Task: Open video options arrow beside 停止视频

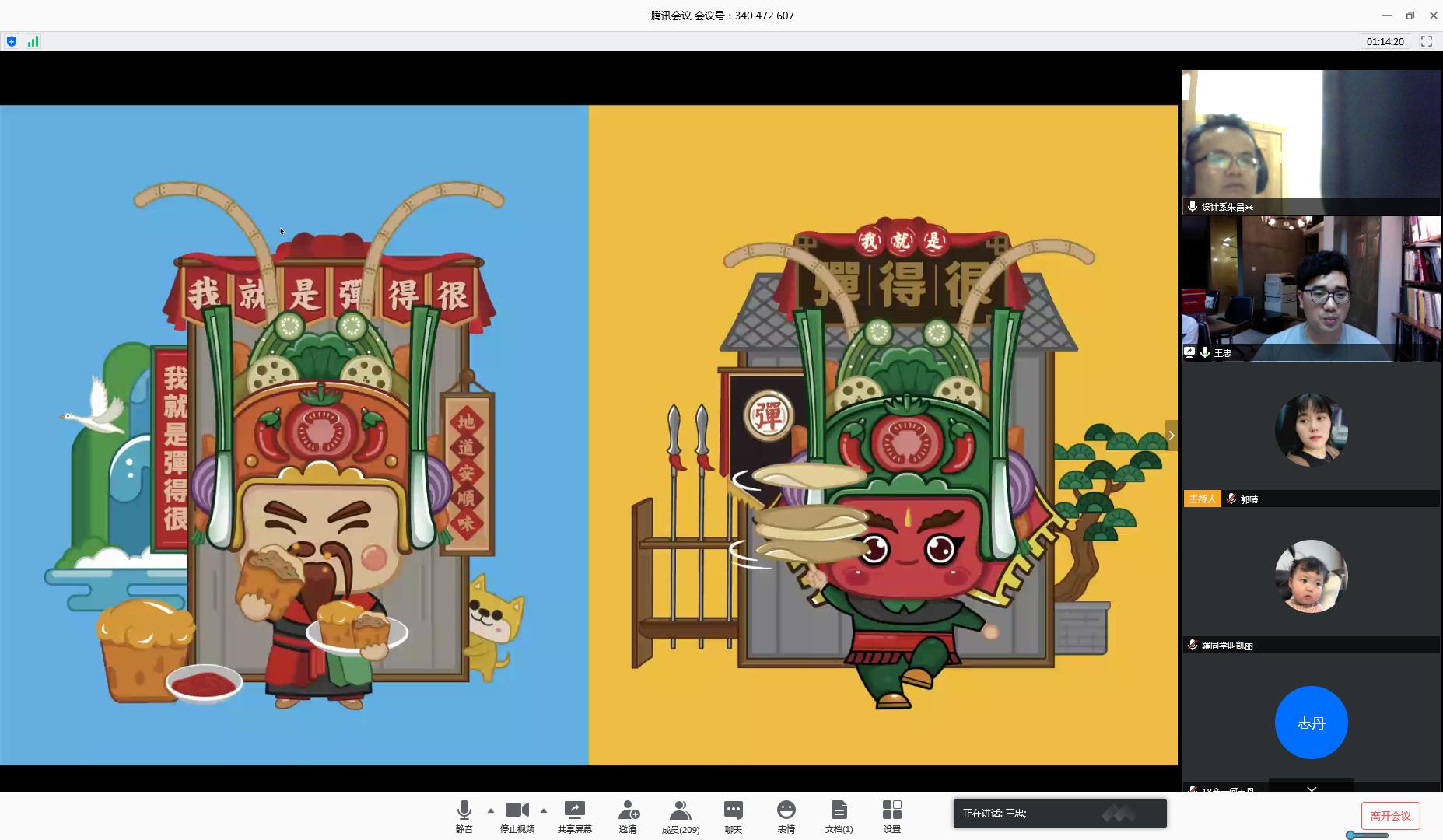Action: (544, 810)
